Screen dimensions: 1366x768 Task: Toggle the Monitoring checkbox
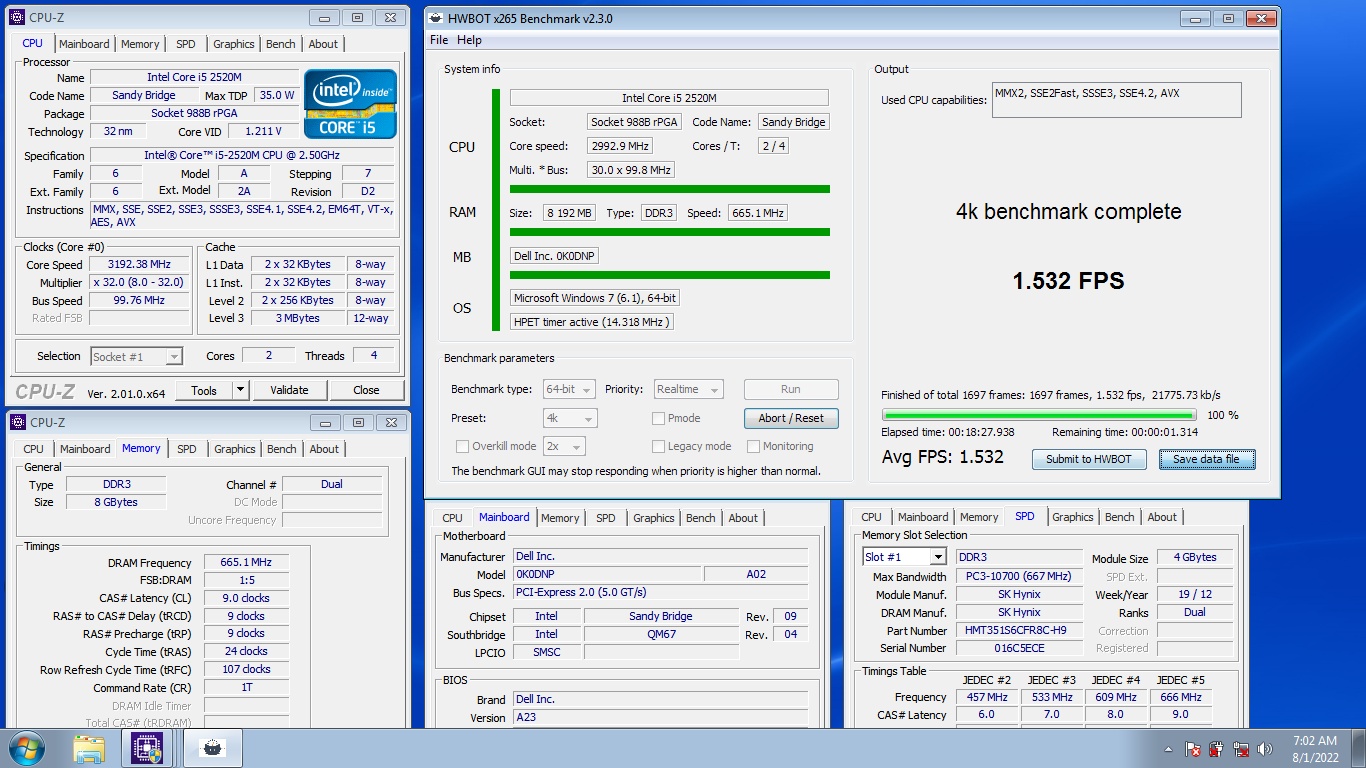pyautogui.click(x=754, y=446)
